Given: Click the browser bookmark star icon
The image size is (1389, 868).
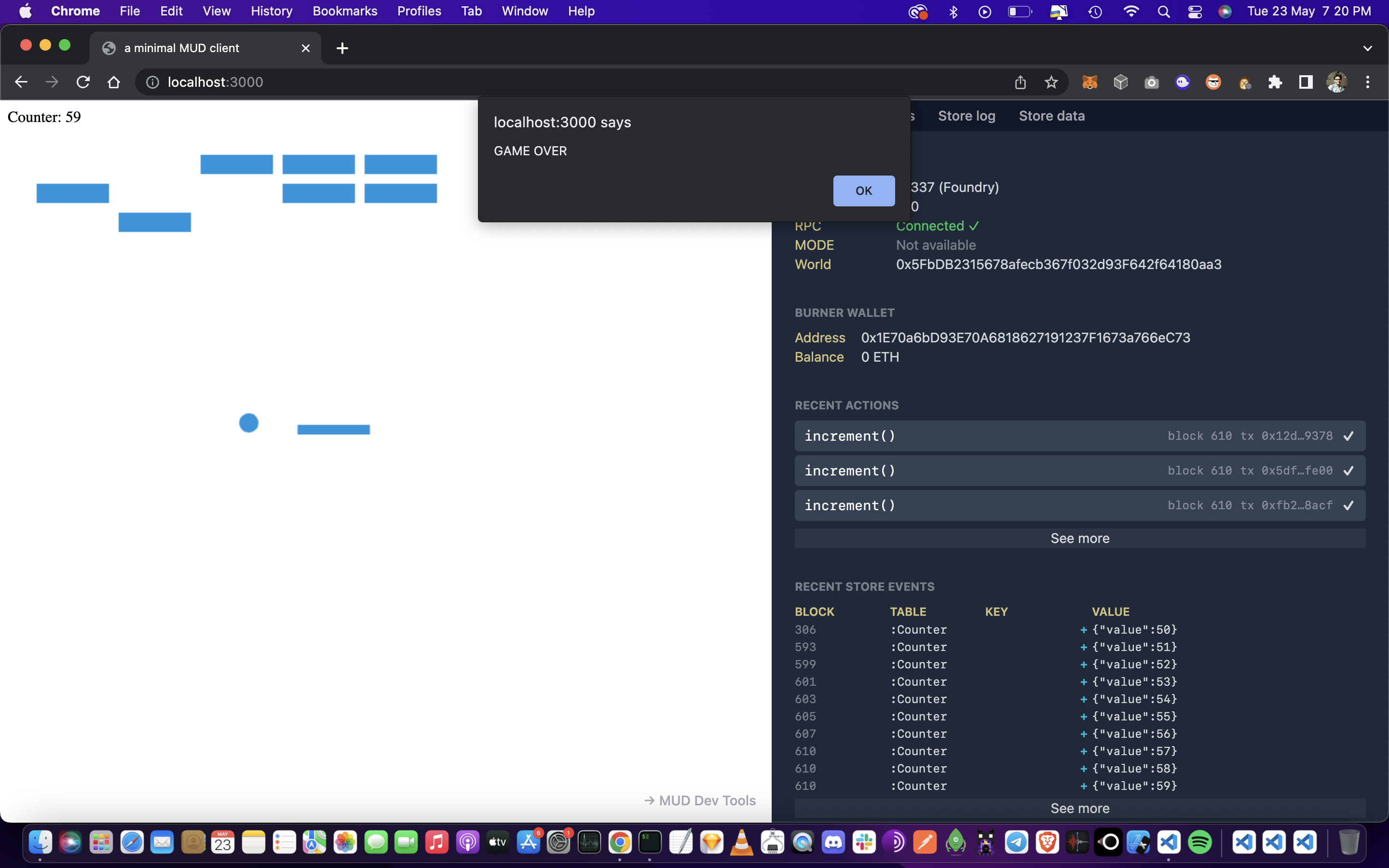Looking at the screenshot, I should pos(1050,82).
